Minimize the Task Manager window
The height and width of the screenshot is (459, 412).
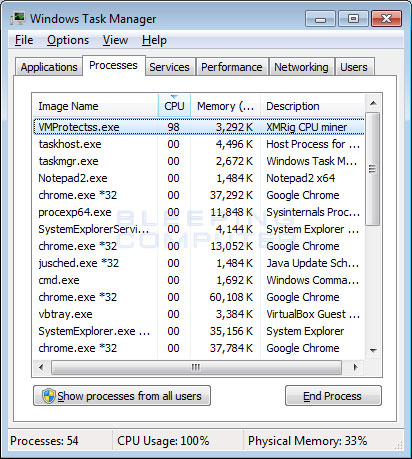pyautogui.click(x=320, y=19)
